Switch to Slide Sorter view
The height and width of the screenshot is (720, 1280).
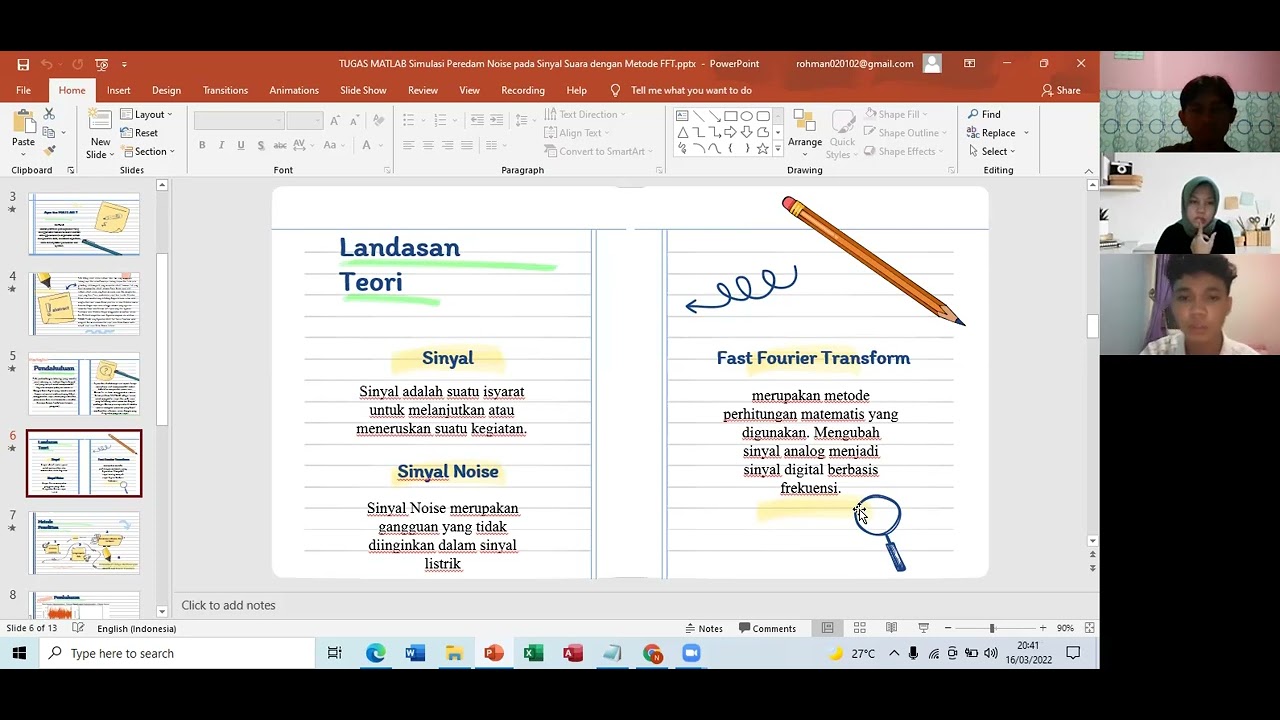[x=859, y=628]
